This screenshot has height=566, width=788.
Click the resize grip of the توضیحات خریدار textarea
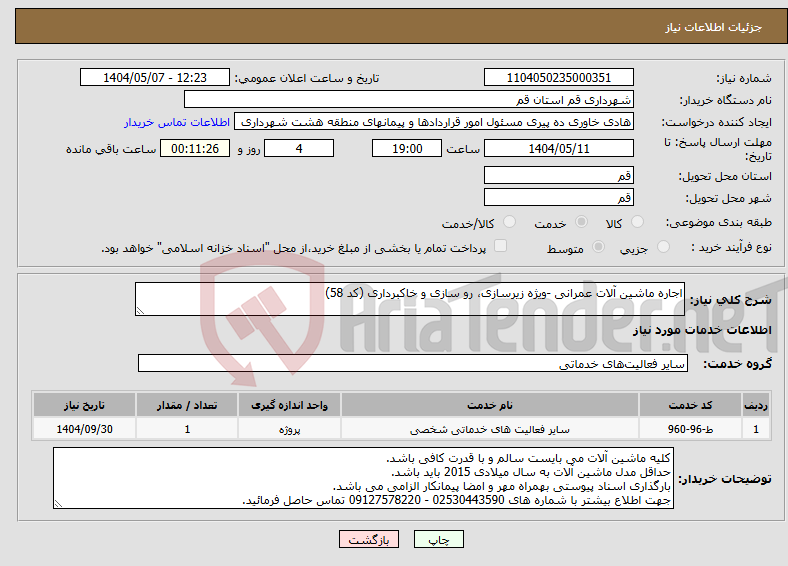point(58,504)
